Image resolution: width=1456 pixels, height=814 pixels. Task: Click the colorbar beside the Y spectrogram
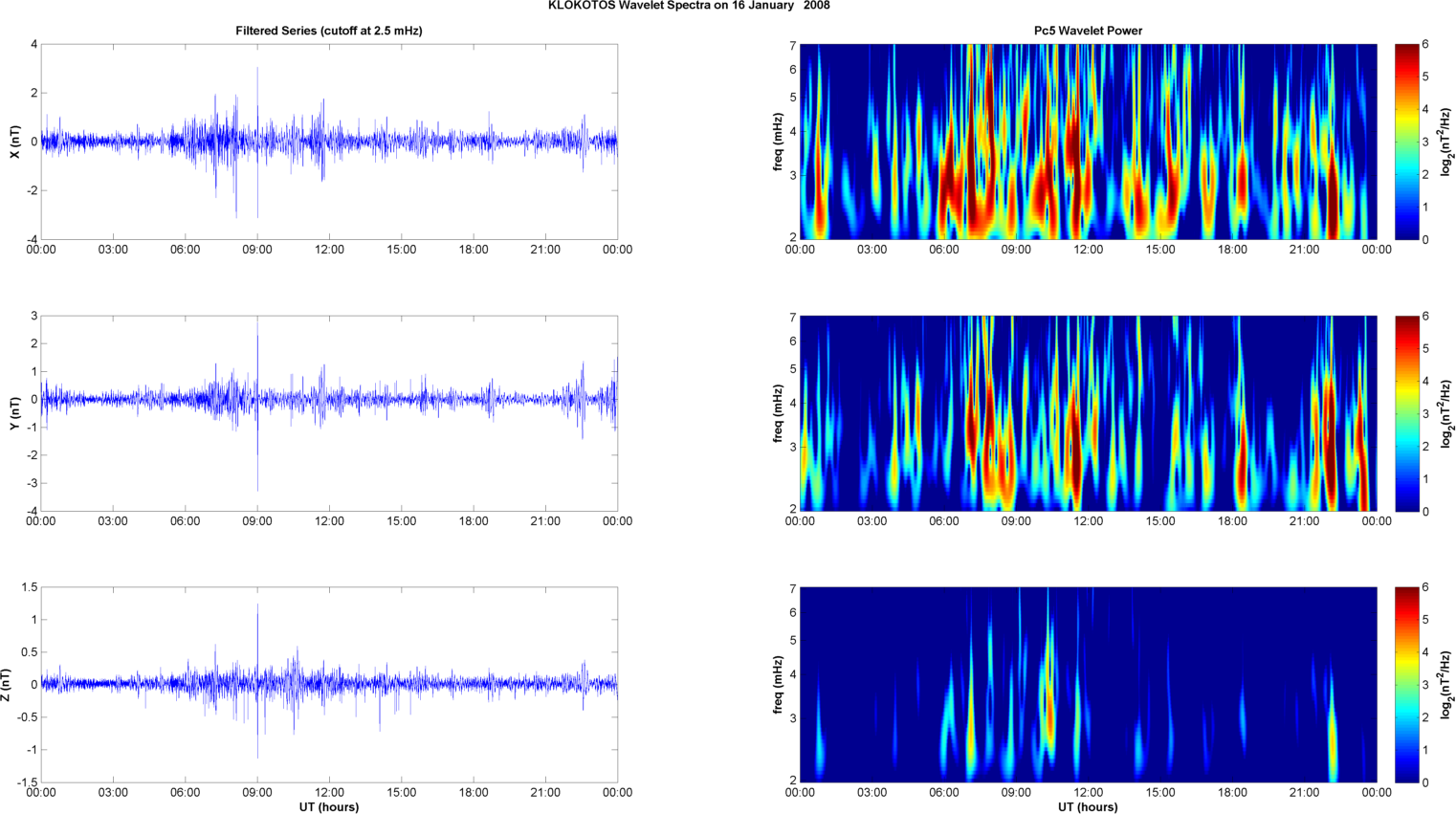1406,413
